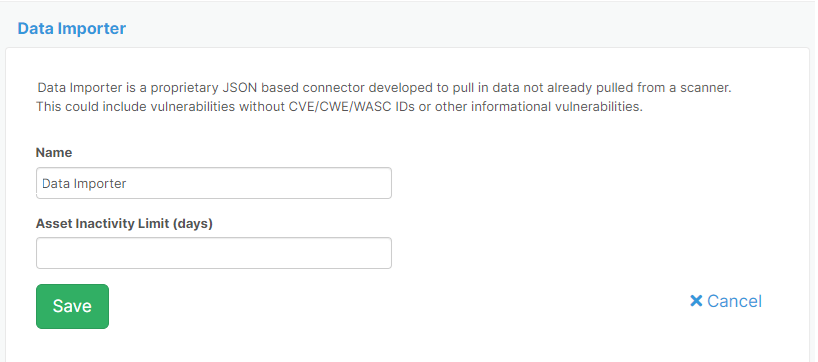Click '(days)' in the inactivity label
Viewport: 818px width, 362px height.
coord(193,224)
